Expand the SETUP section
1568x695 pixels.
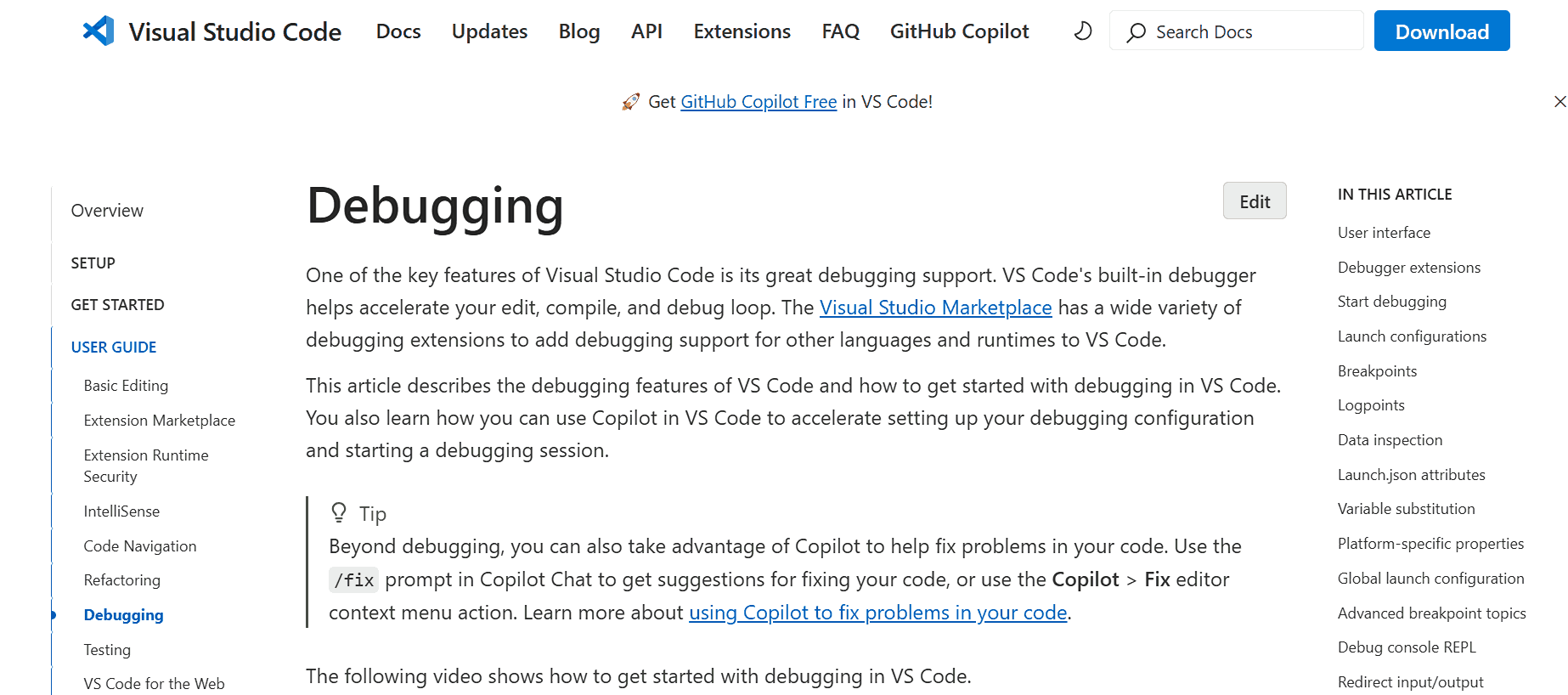click(93, 263)
